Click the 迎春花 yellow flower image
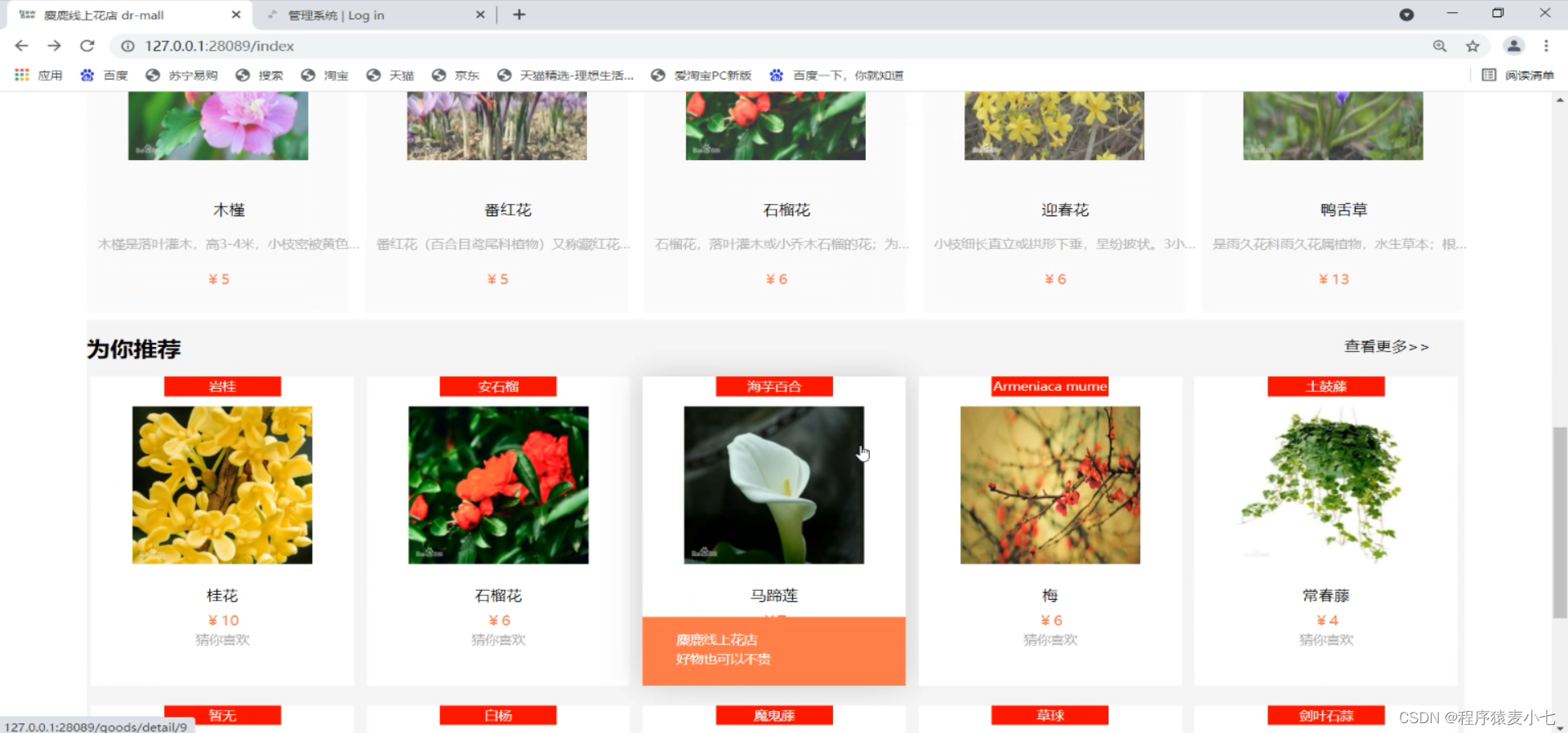The width and height of the screenshot is (1568, 733). point(1054,126)
